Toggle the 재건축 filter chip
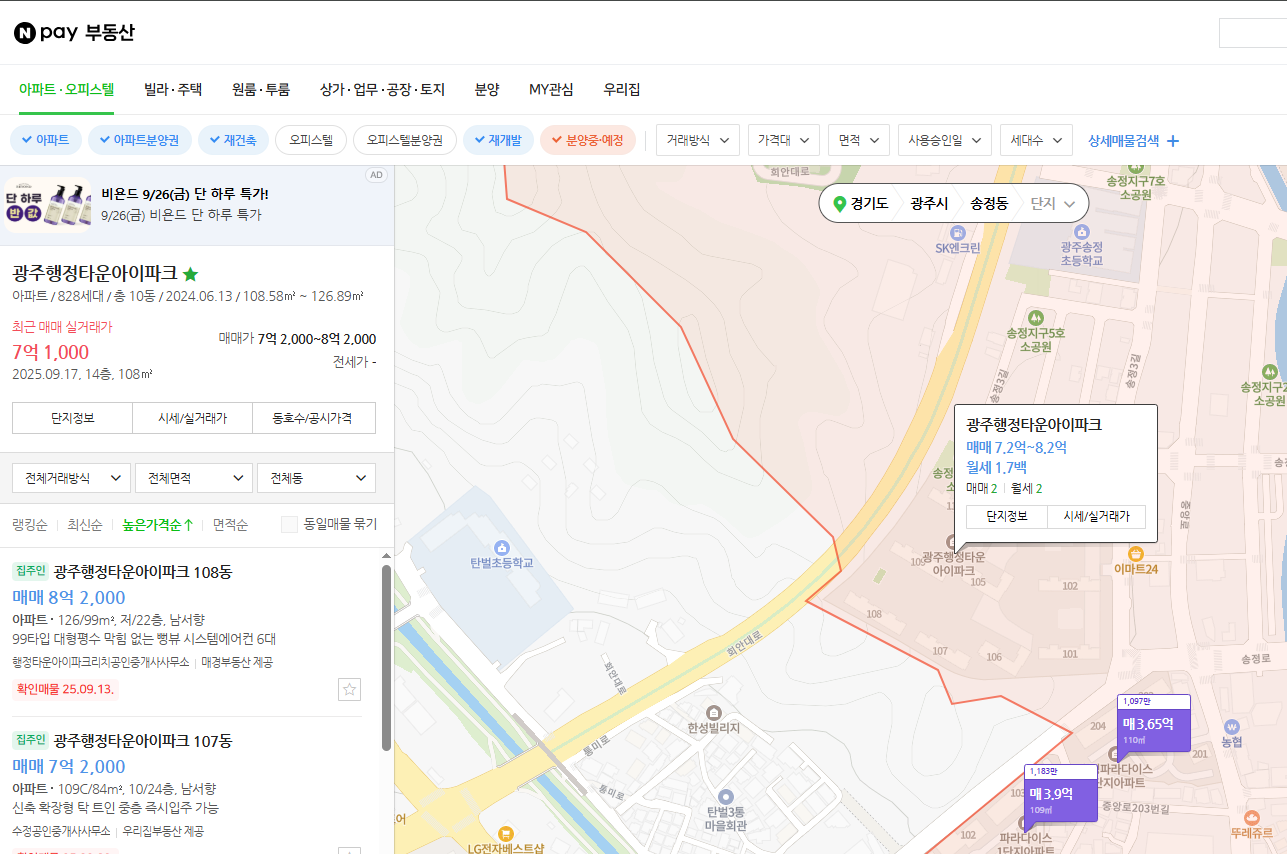The image size is (1287, 854). 234,140
